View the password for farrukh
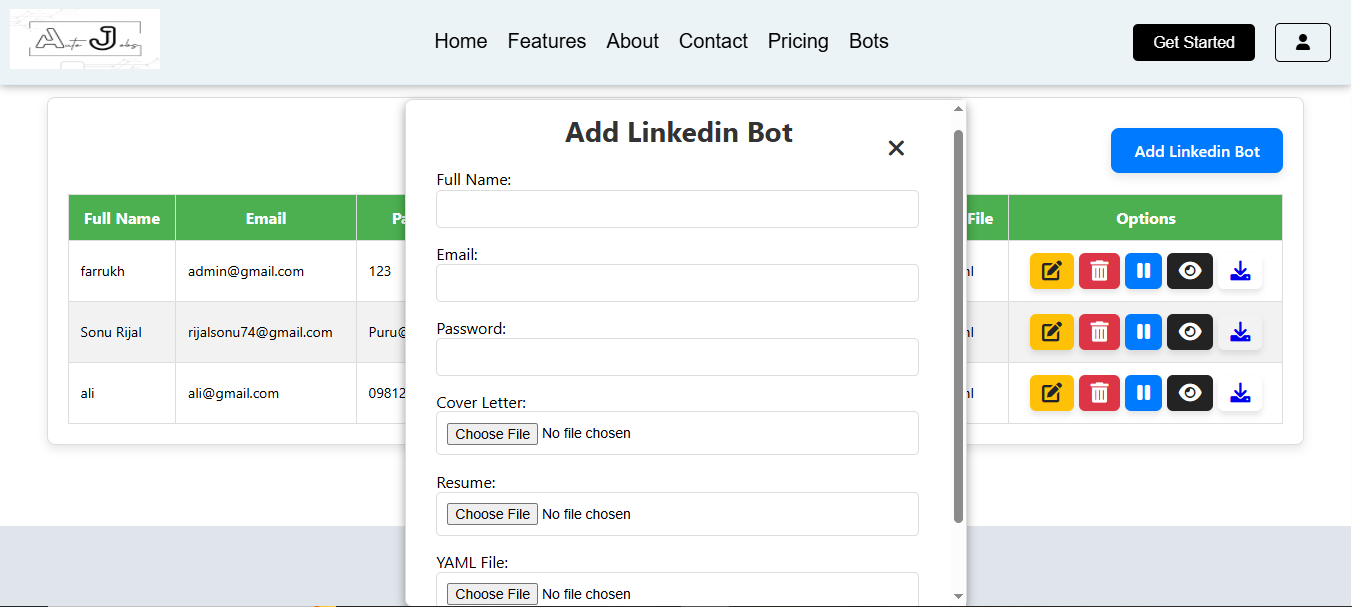The height and width of the screenshot is (607, 1352). 1190,271
